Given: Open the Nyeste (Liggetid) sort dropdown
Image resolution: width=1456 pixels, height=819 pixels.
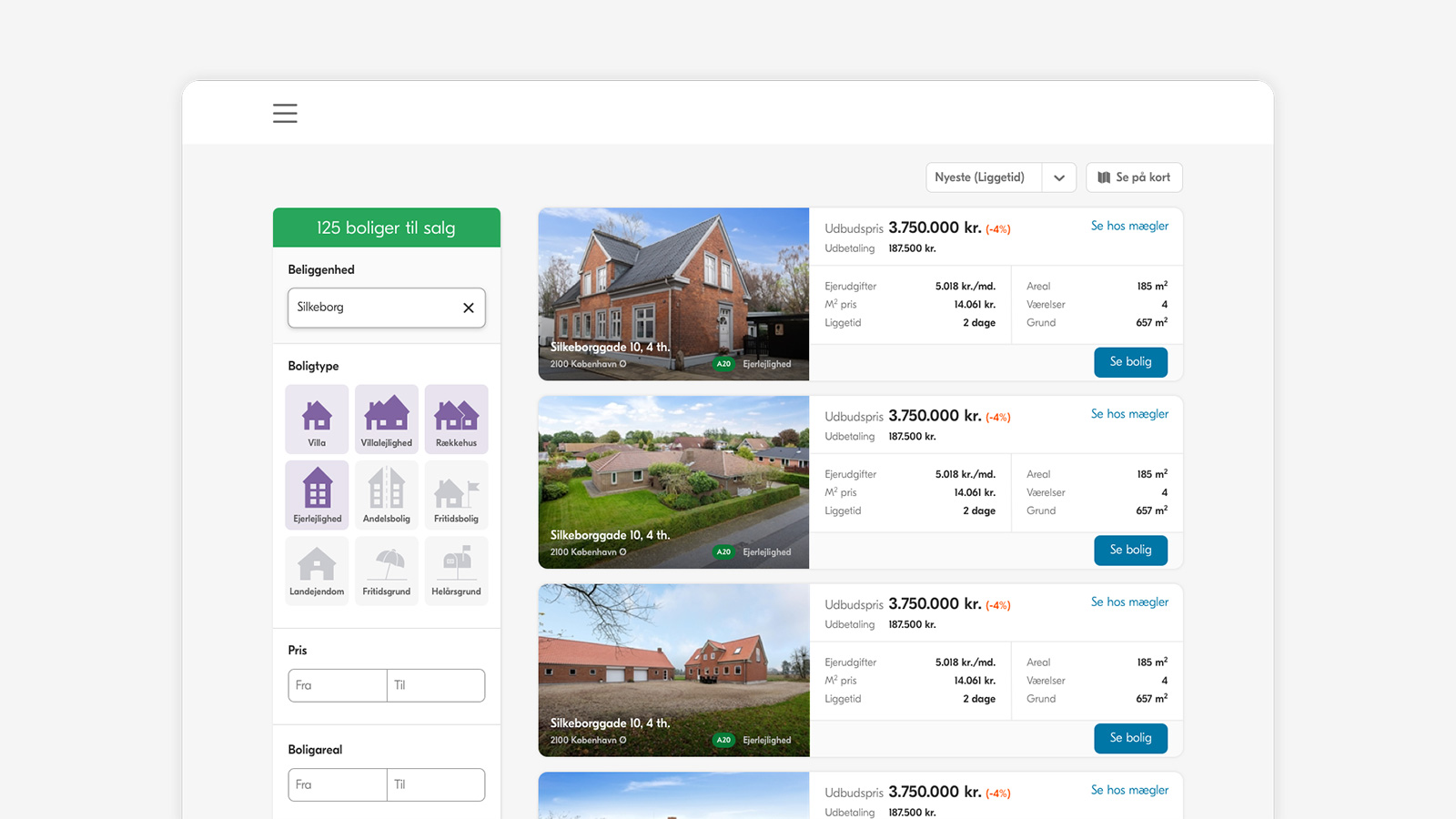Looking at the screenshot, I should (x=1001, y=177).
